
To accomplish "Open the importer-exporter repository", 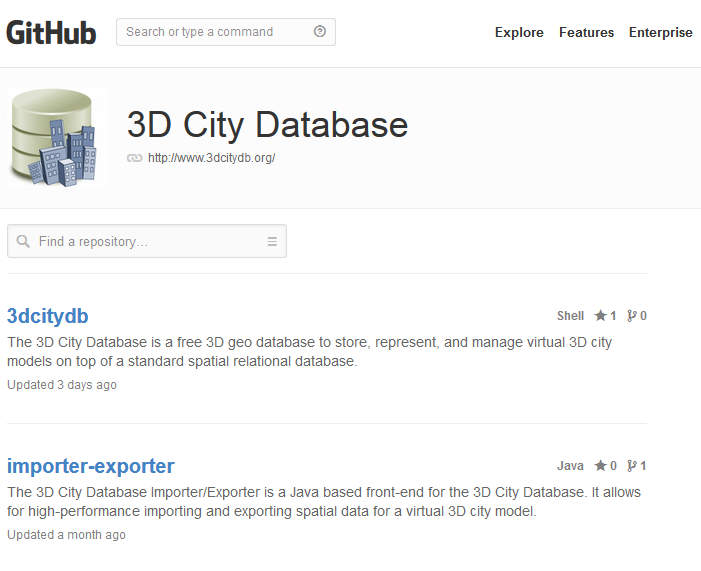I will 91,466.
